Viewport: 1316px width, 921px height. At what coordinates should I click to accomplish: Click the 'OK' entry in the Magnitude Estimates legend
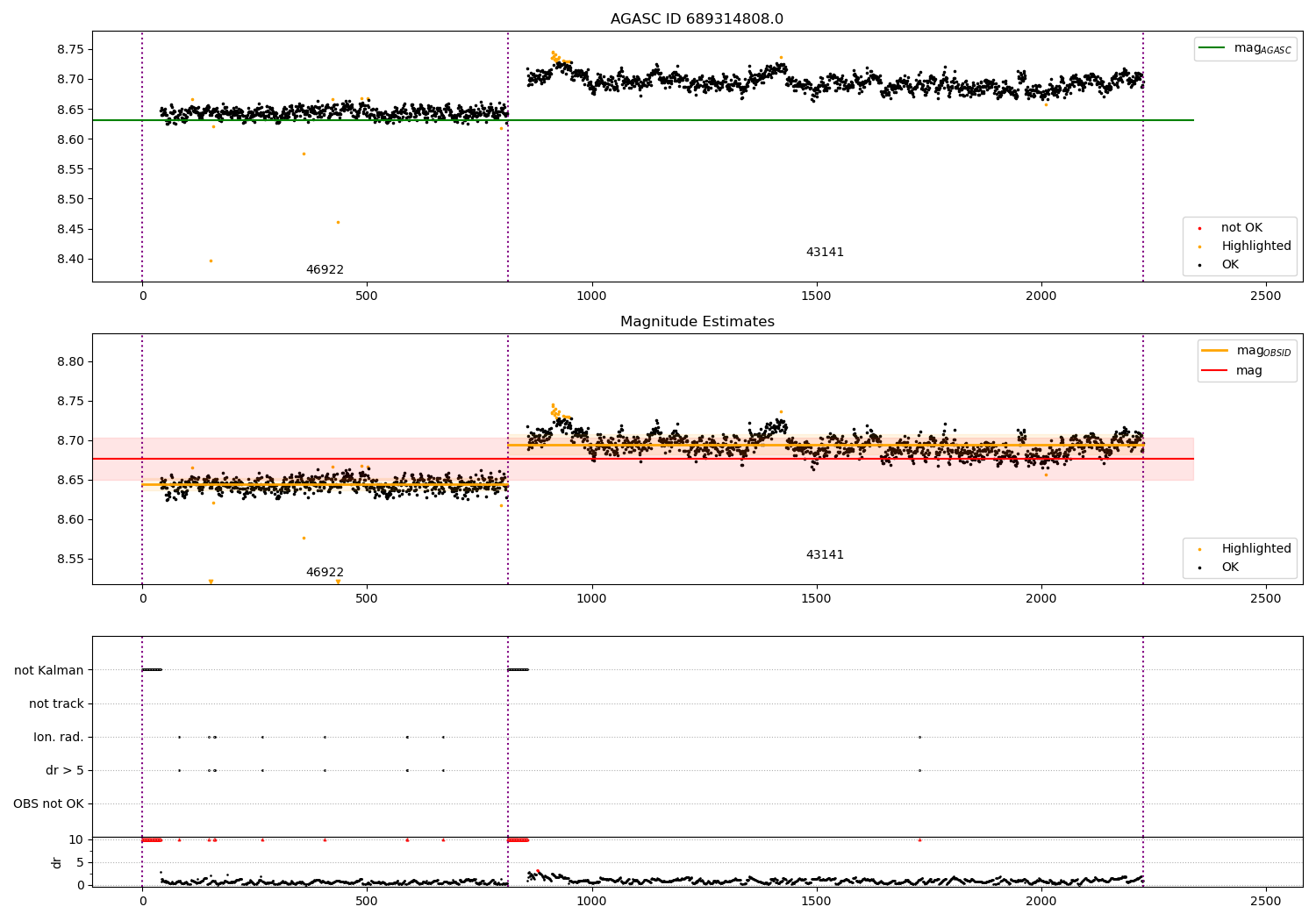click(x=1230, y=568)
